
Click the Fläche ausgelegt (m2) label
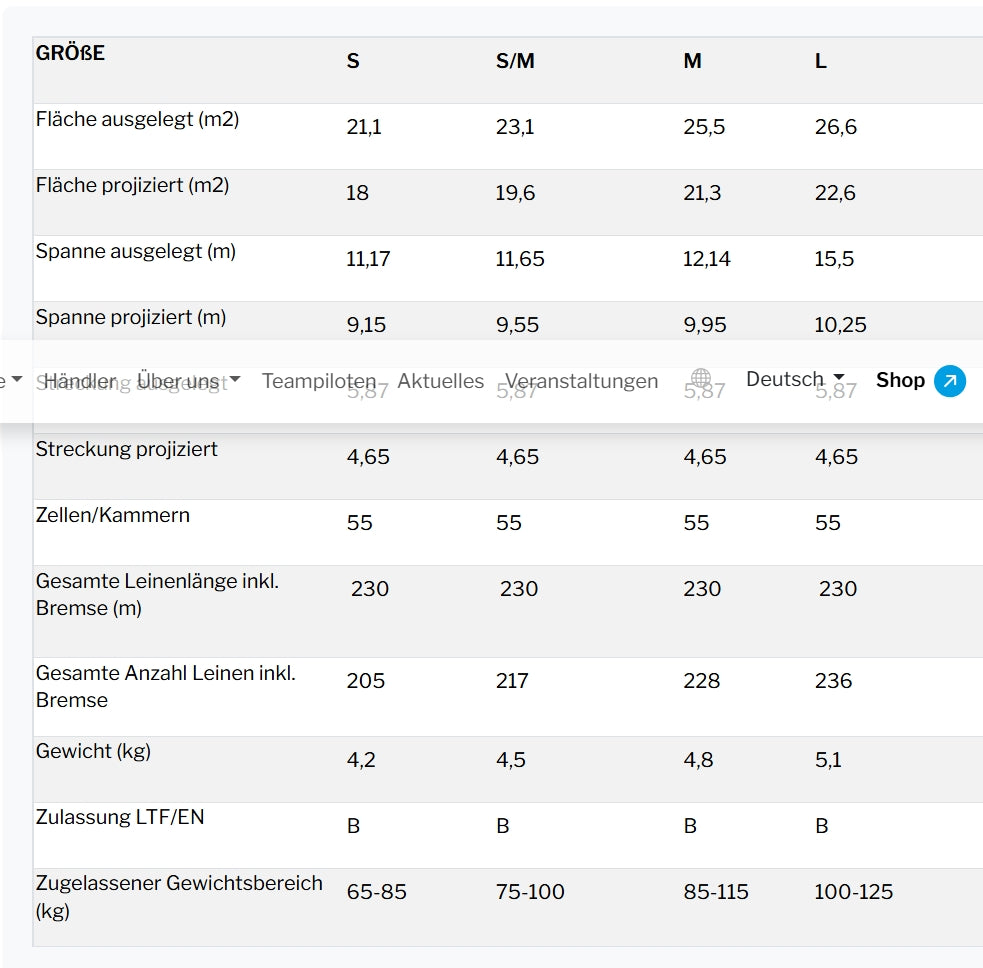point(137,119)
